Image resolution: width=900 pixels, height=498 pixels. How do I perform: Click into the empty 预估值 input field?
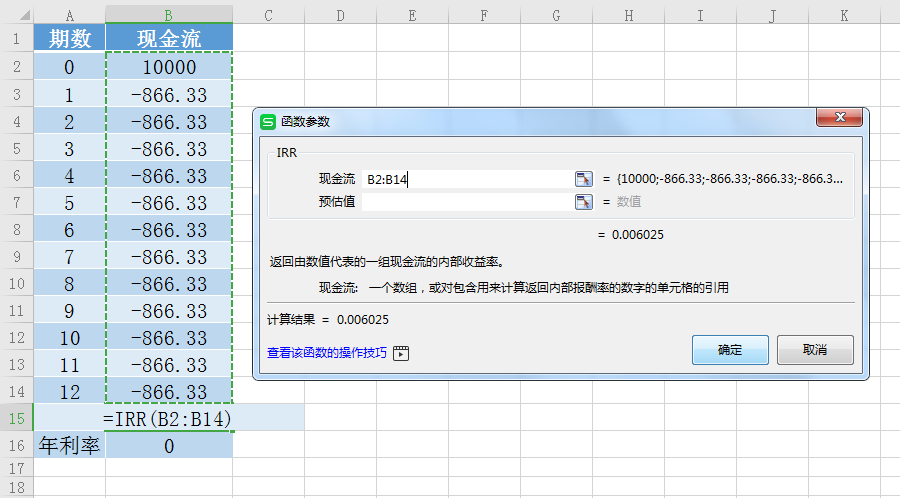468,202
